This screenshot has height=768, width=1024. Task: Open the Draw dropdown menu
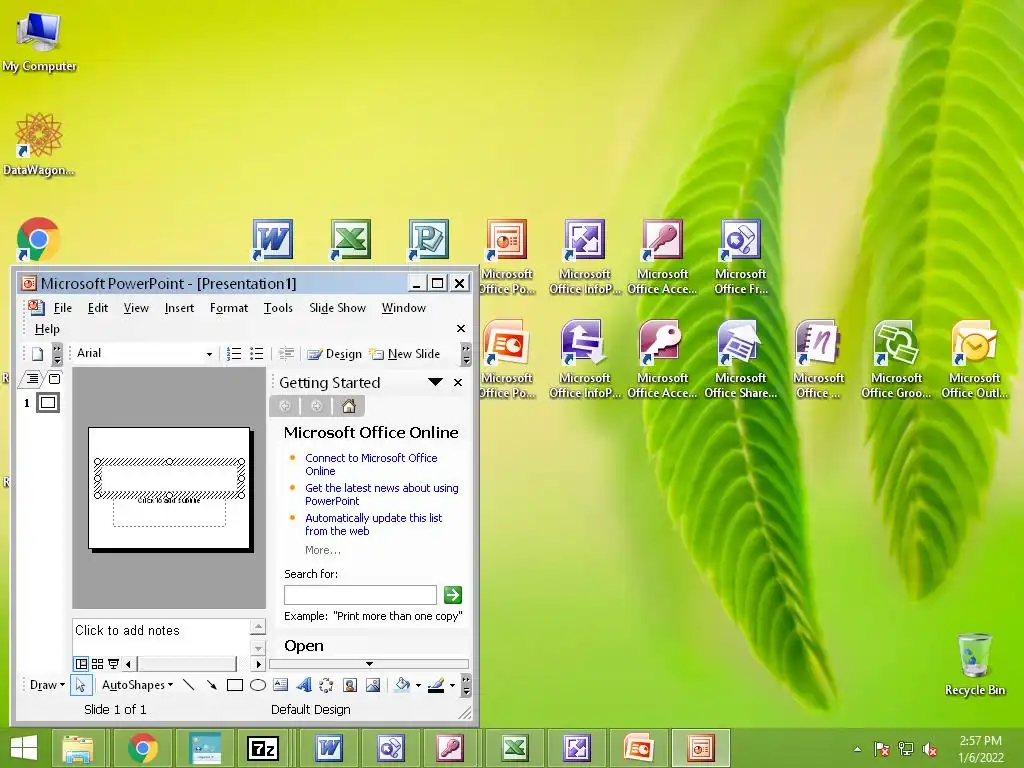(x=47, y=684)
